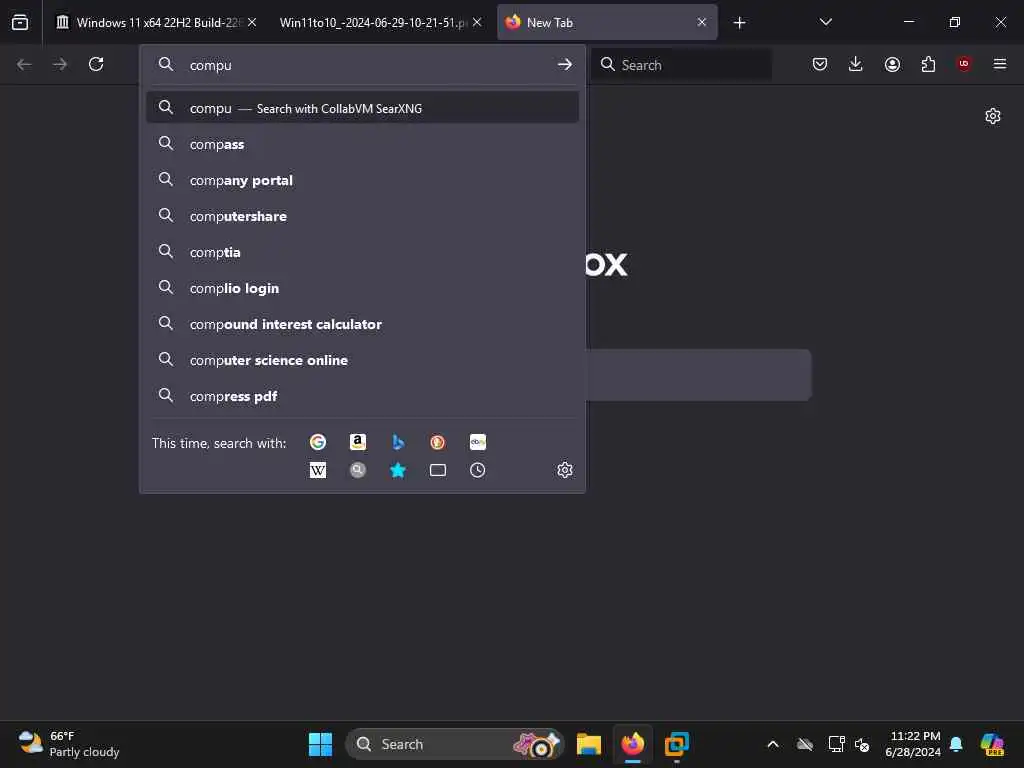Close the New Tab tab
Viewport: 1024px width, 768px height.
pos(702,22)
